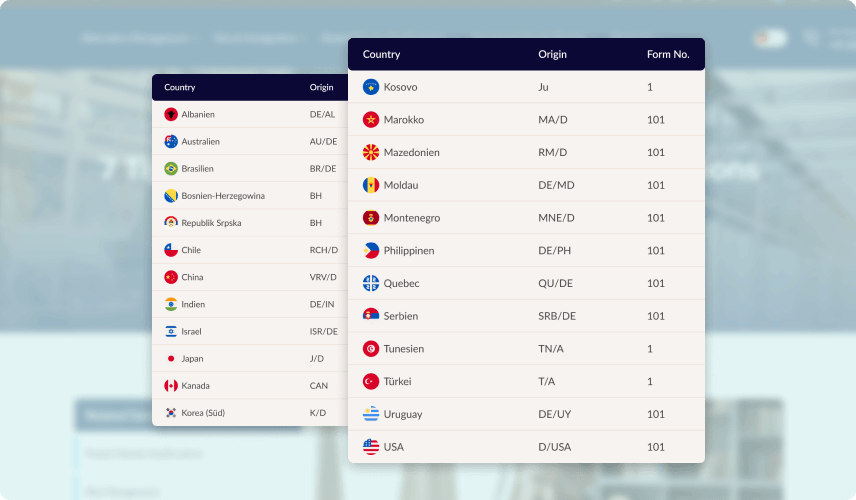Select the Brasilien flag icon
This screenshot has height=500, width=856.
pyautogui.click(x=171, y=169)
